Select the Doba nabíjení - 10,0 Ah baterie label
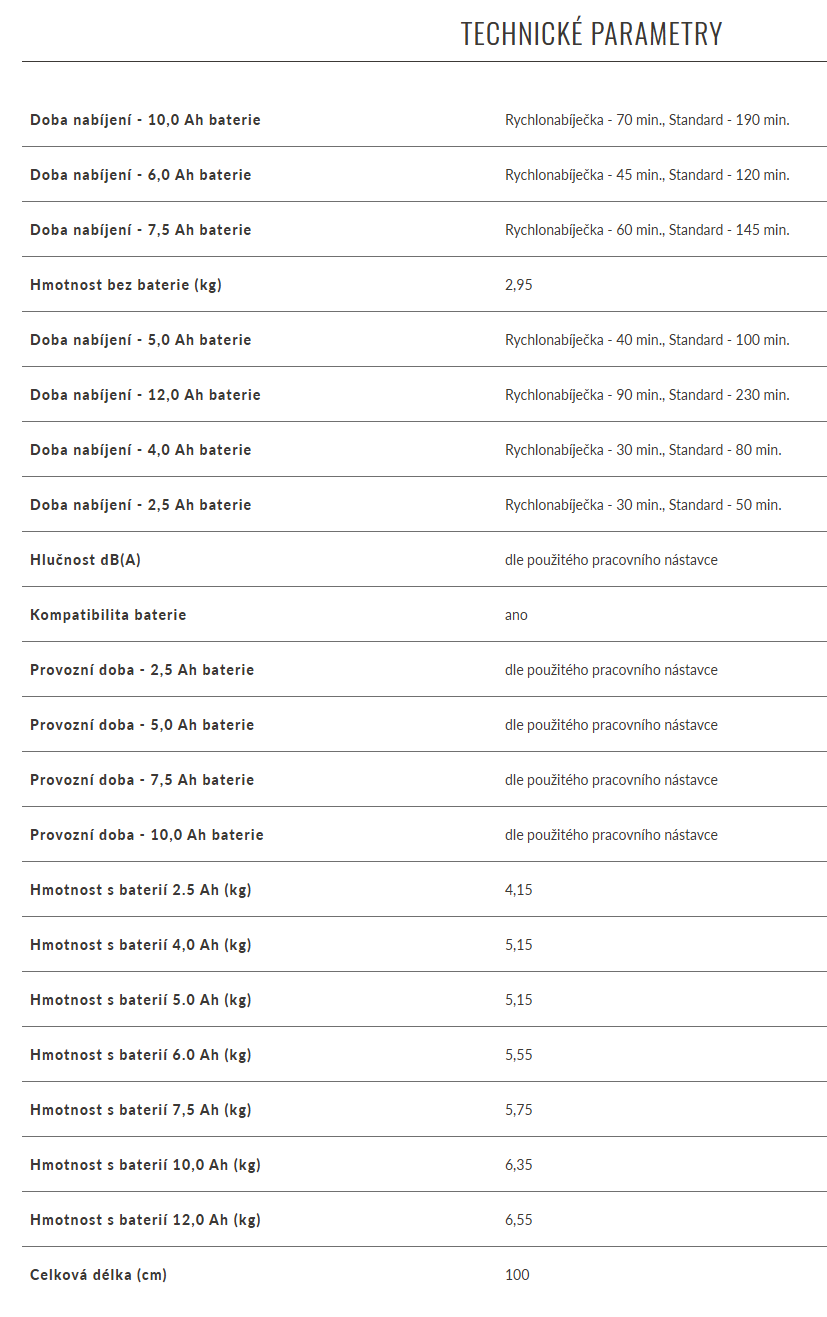827x1317 pixels. 145,120
